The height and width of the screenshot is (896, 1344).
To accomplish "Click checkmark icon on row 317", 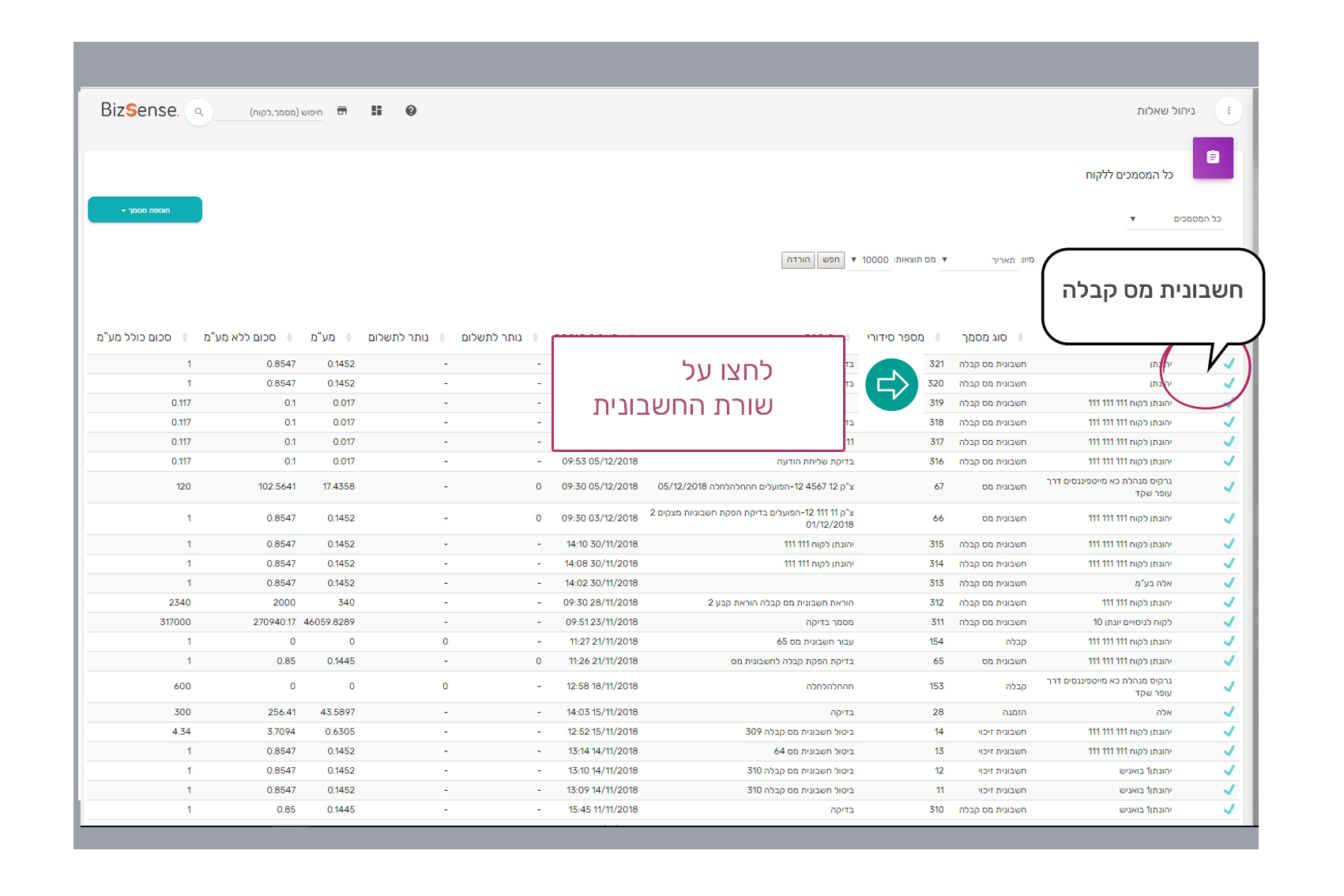I will 1229,442.
